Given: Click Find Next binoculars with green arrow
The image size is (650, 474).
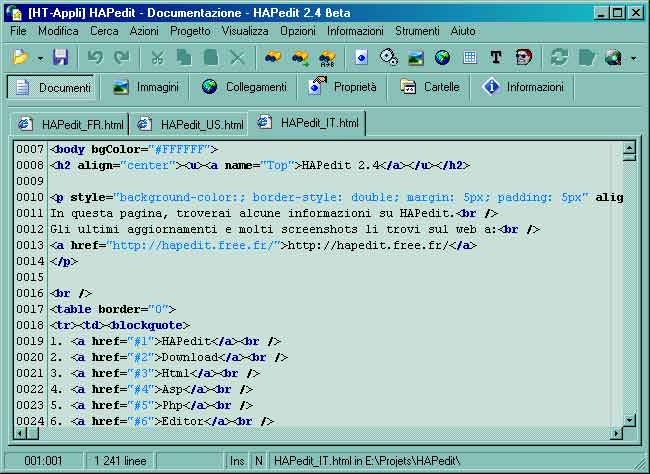Looking at the screenshot, I should tap(300, 58).
